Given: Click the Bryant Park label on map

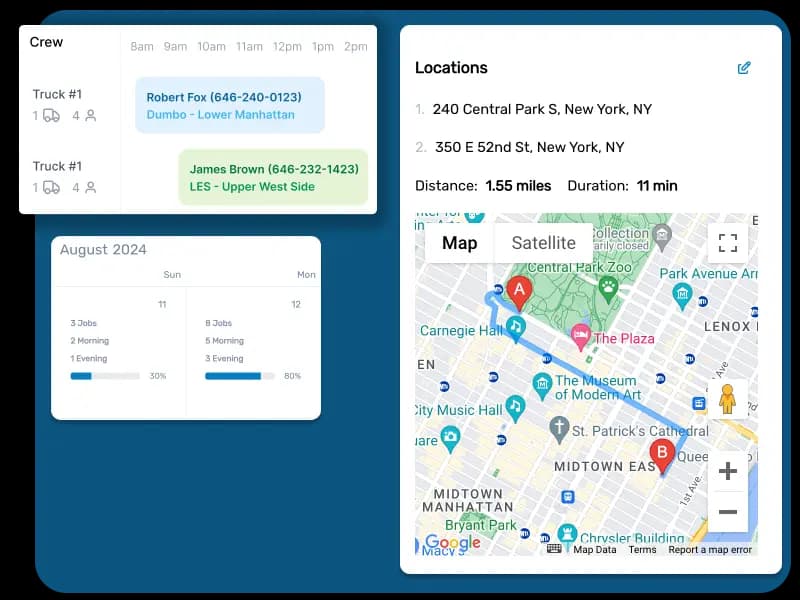Looking at the screenshot, I should click(481, 525).
